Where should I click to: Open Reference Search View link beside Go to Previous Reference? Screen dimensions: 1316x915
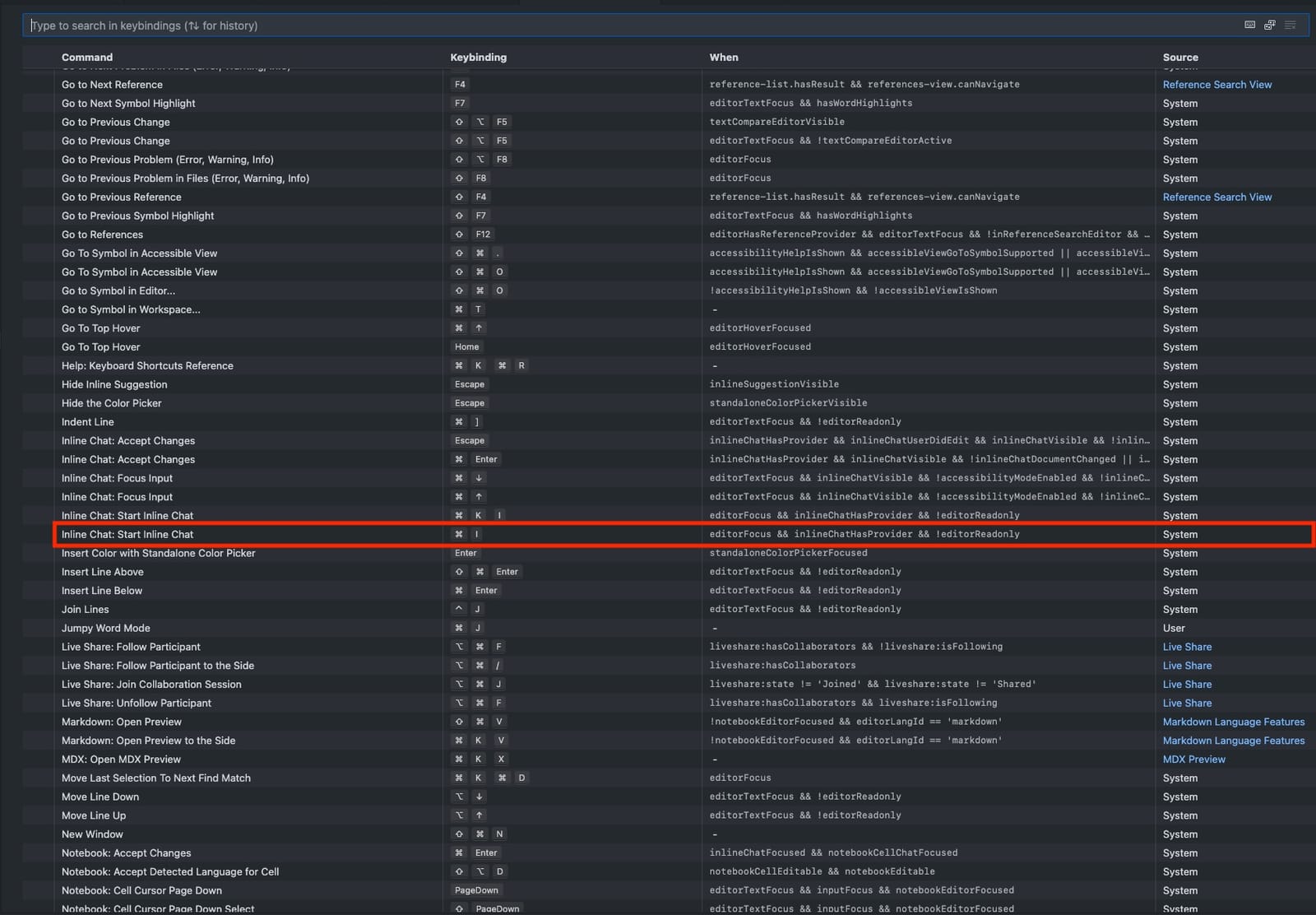click(1217, 197)
